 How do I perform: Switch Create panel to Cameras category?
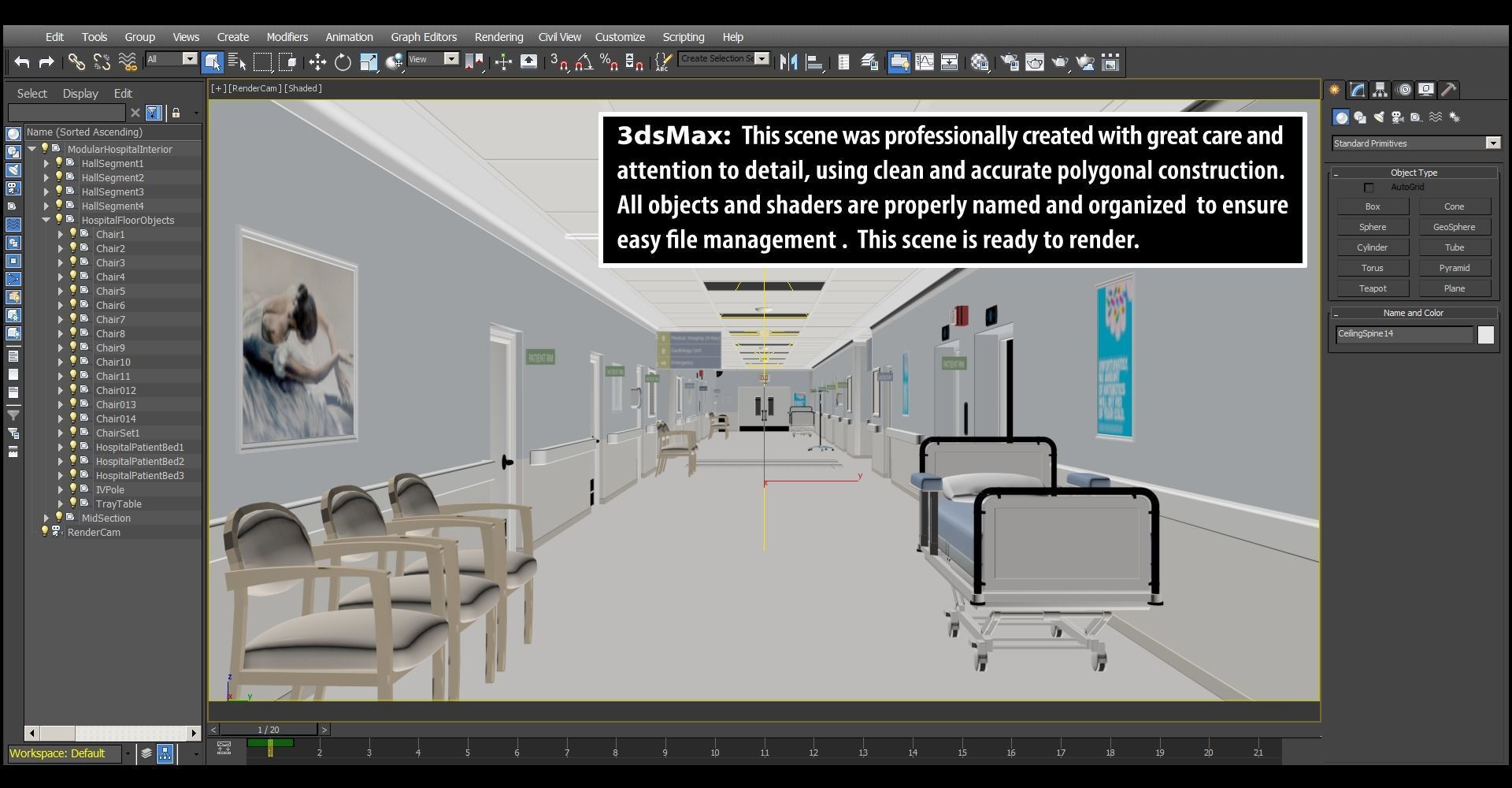[x=1398, y=117]
